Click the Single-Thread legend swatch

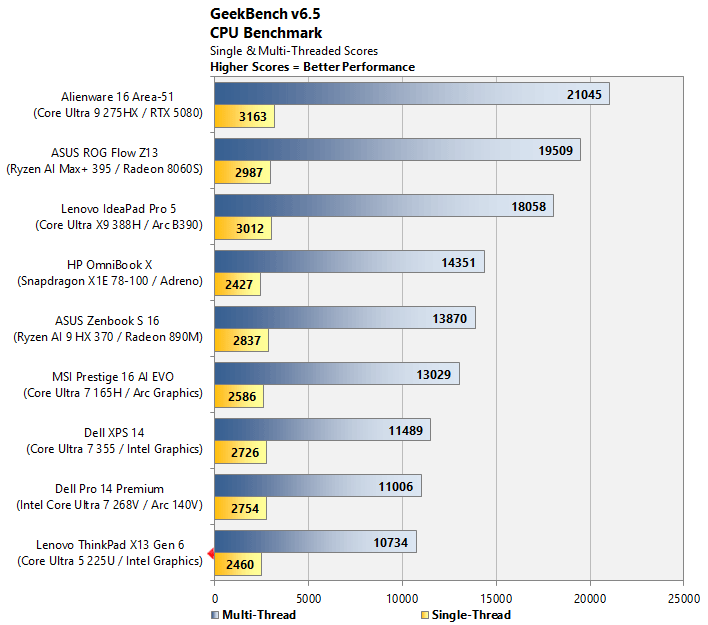point(424,615)
